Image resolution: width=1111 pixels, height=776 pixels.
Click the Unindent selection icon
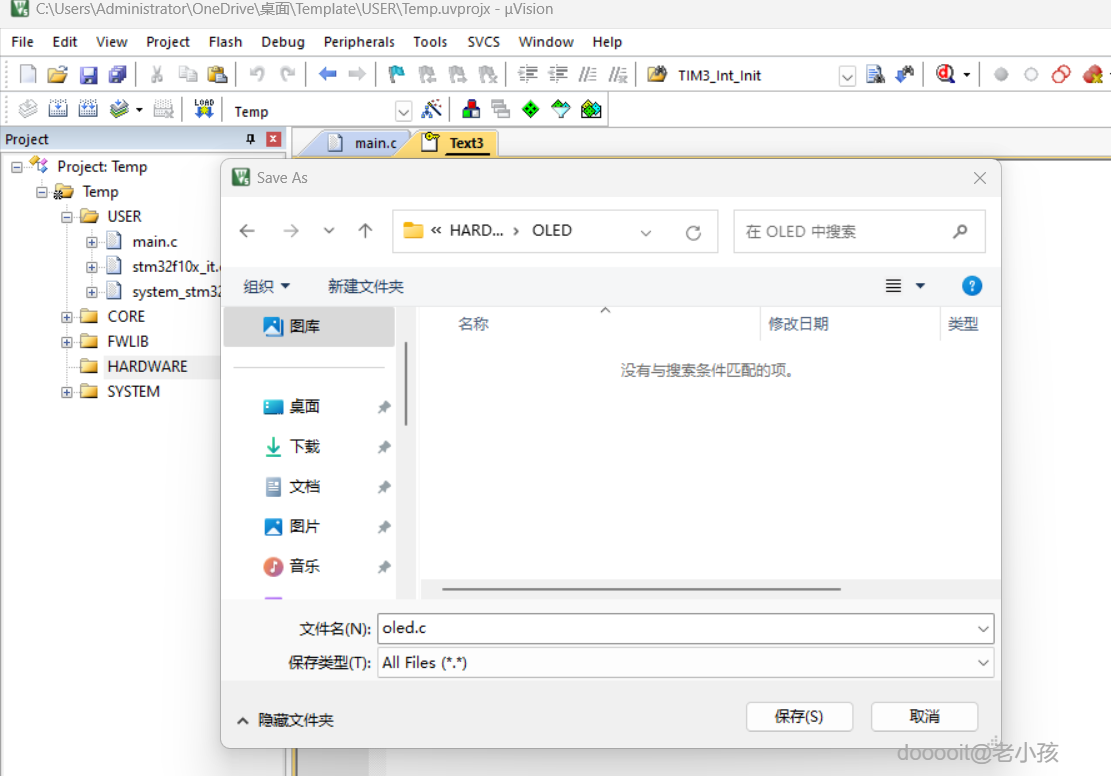click(558, 74)
